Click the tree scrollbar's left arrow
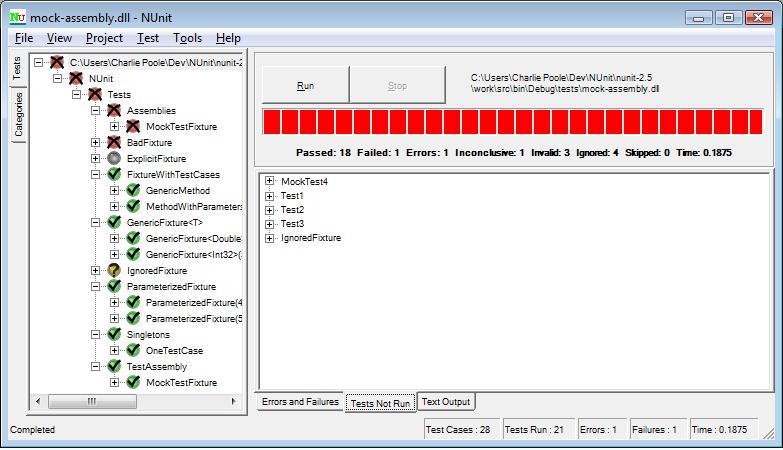This screenshot has width=783, height=450. click(x=38, y=401)
